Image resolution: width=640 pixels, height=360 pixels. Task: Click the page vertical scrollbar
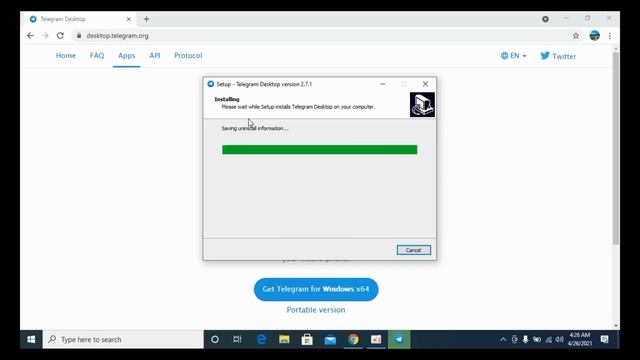(616, 148)
